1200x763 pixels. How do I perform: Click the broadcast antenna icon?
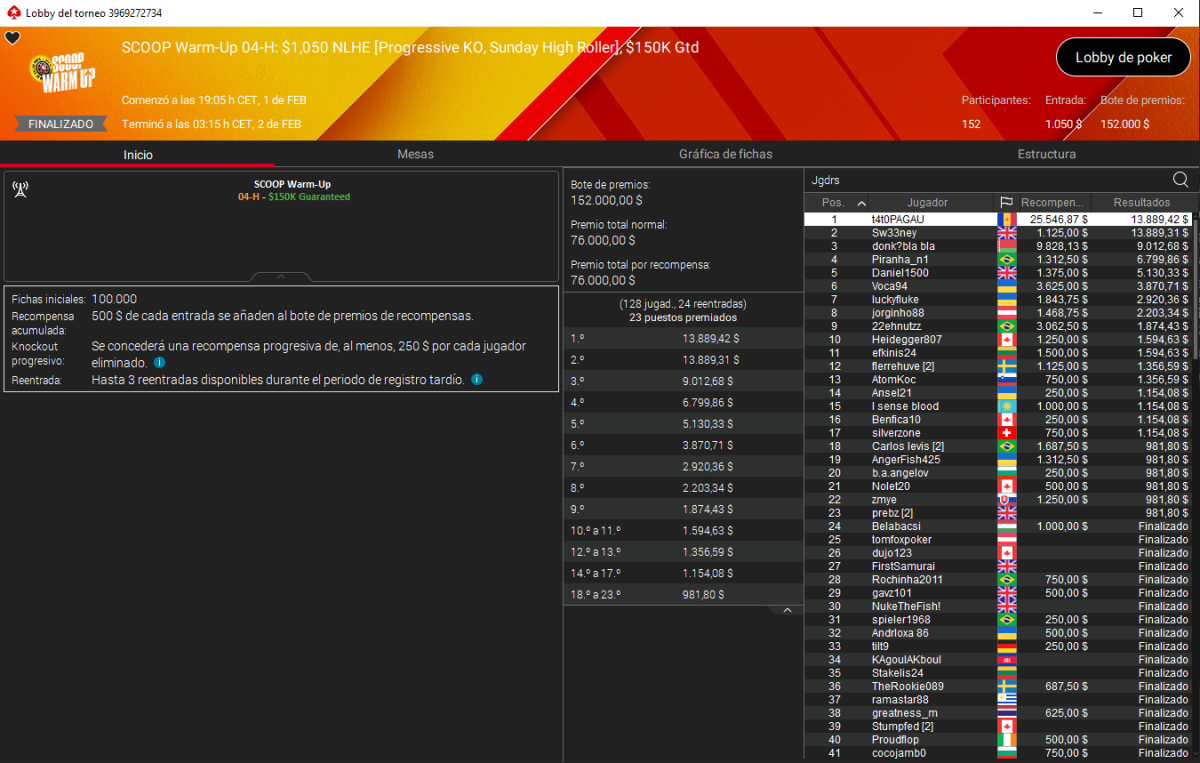pos(19,190)
